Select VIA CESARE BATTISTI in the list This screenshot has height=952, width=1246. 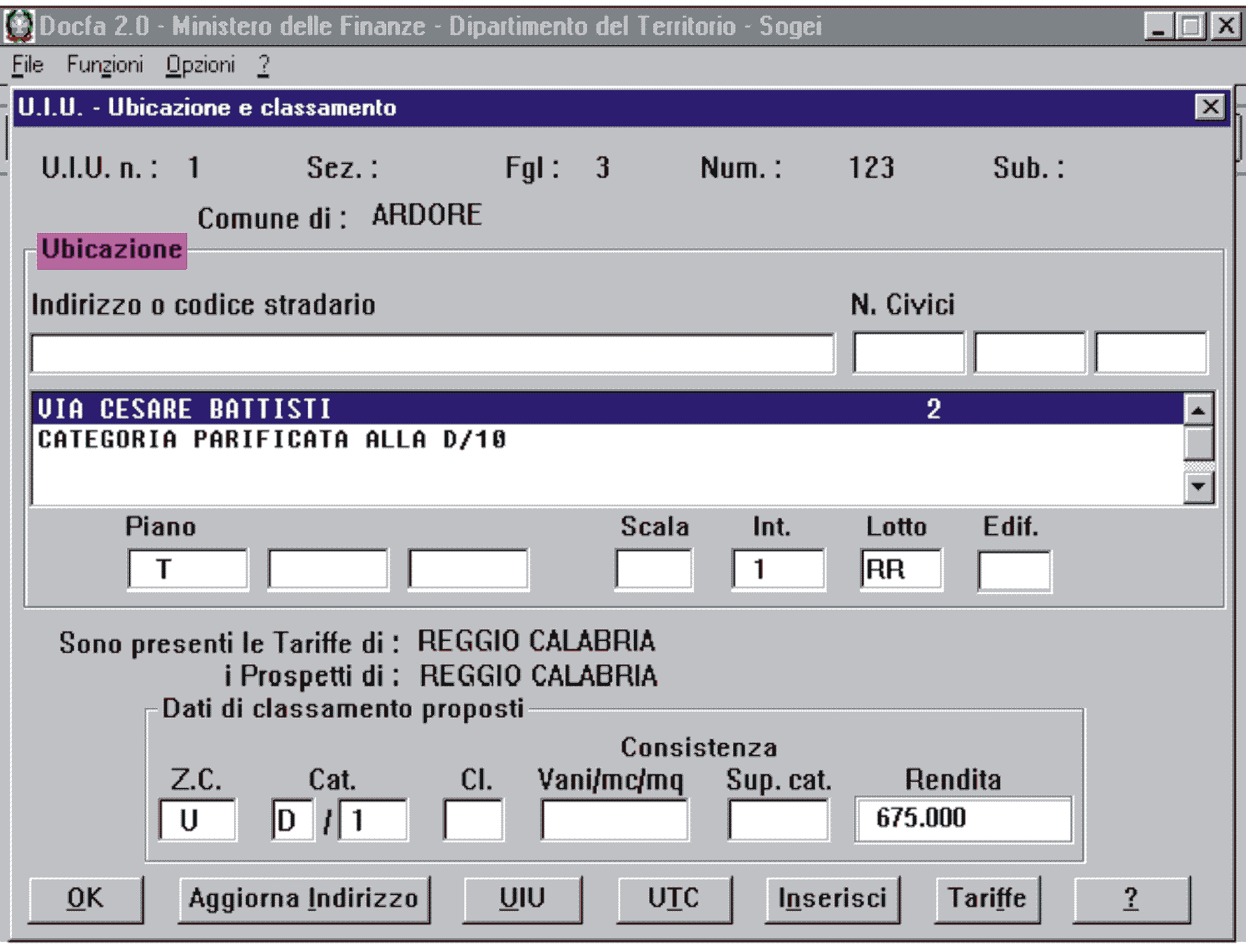[185, 409]
